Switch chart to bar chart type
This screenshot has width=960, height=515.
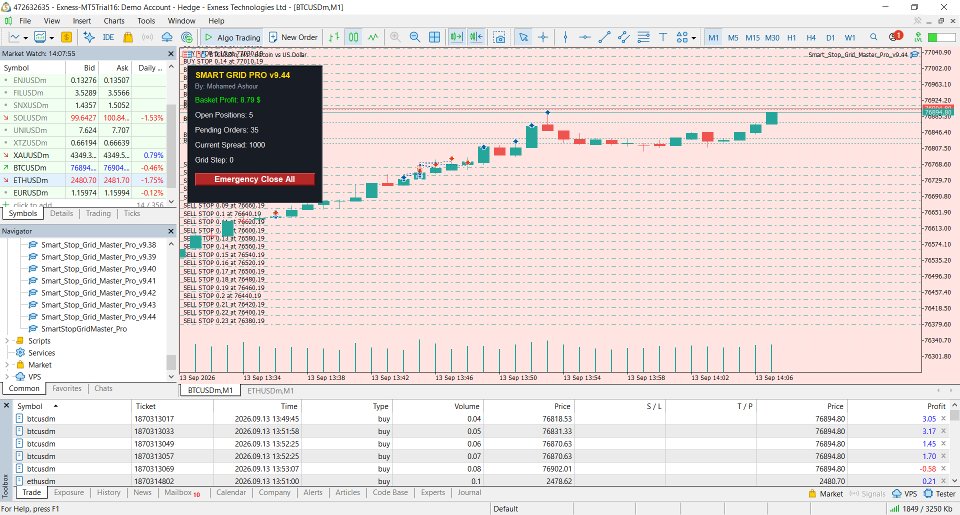point(334,37)
